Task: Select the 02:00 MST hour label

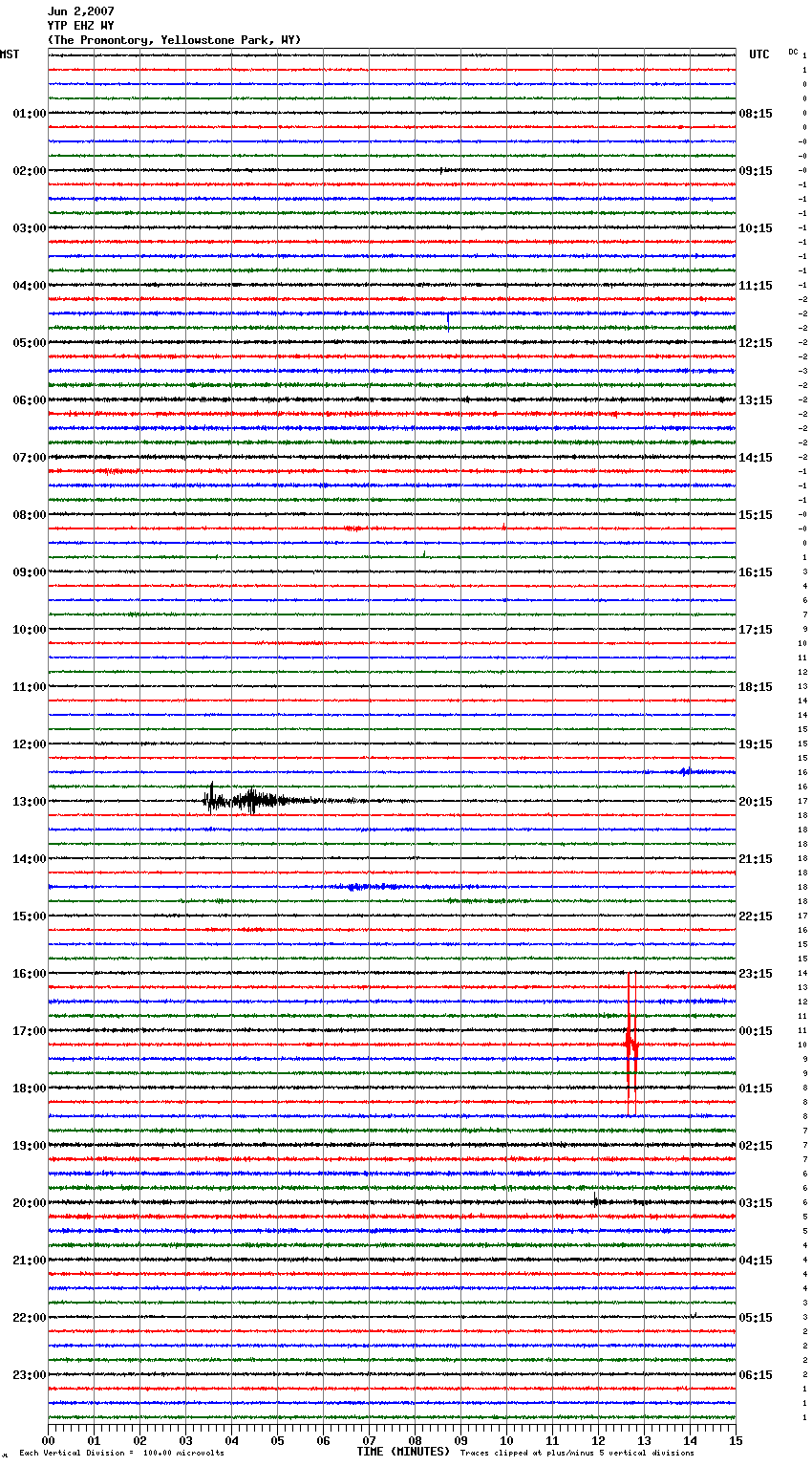Action: (x=30, y=171)
